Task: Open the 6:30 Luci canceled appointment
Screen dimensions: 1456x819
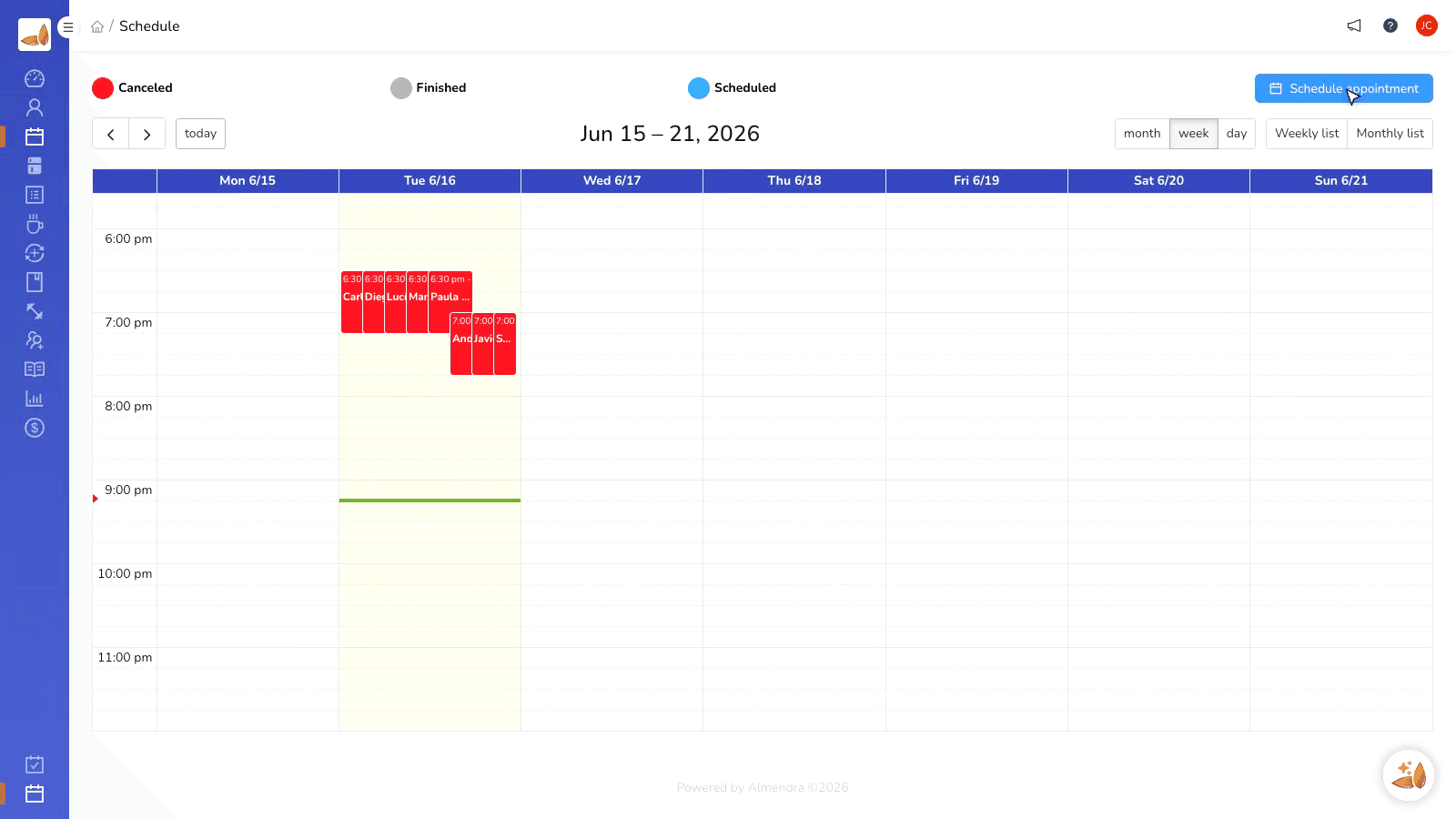Action: (396, 302)
